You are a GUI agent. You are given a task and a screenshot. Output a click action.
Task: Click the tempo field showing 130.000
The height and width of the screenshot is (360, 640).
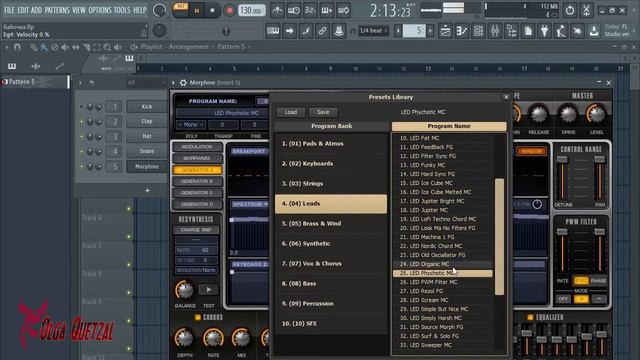coord(251,10)
